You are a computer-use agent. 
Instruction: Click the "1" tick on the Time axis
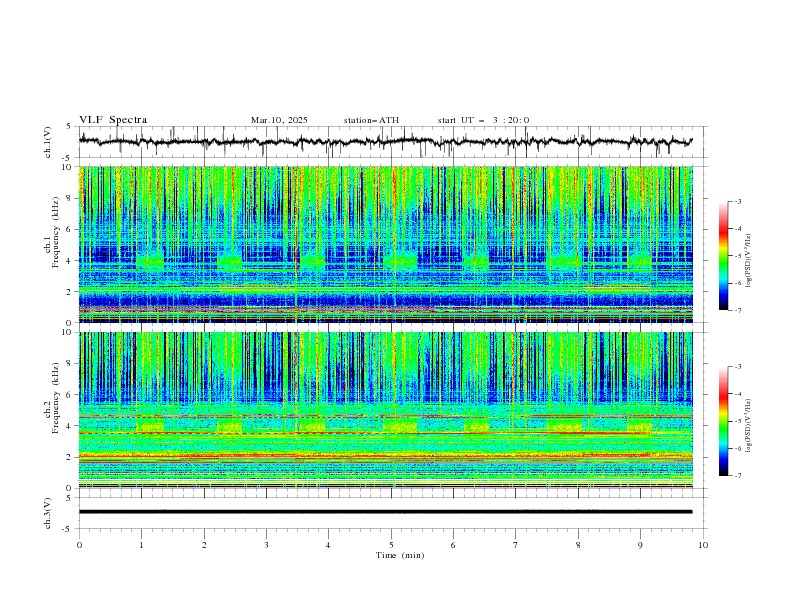(141, 545)
